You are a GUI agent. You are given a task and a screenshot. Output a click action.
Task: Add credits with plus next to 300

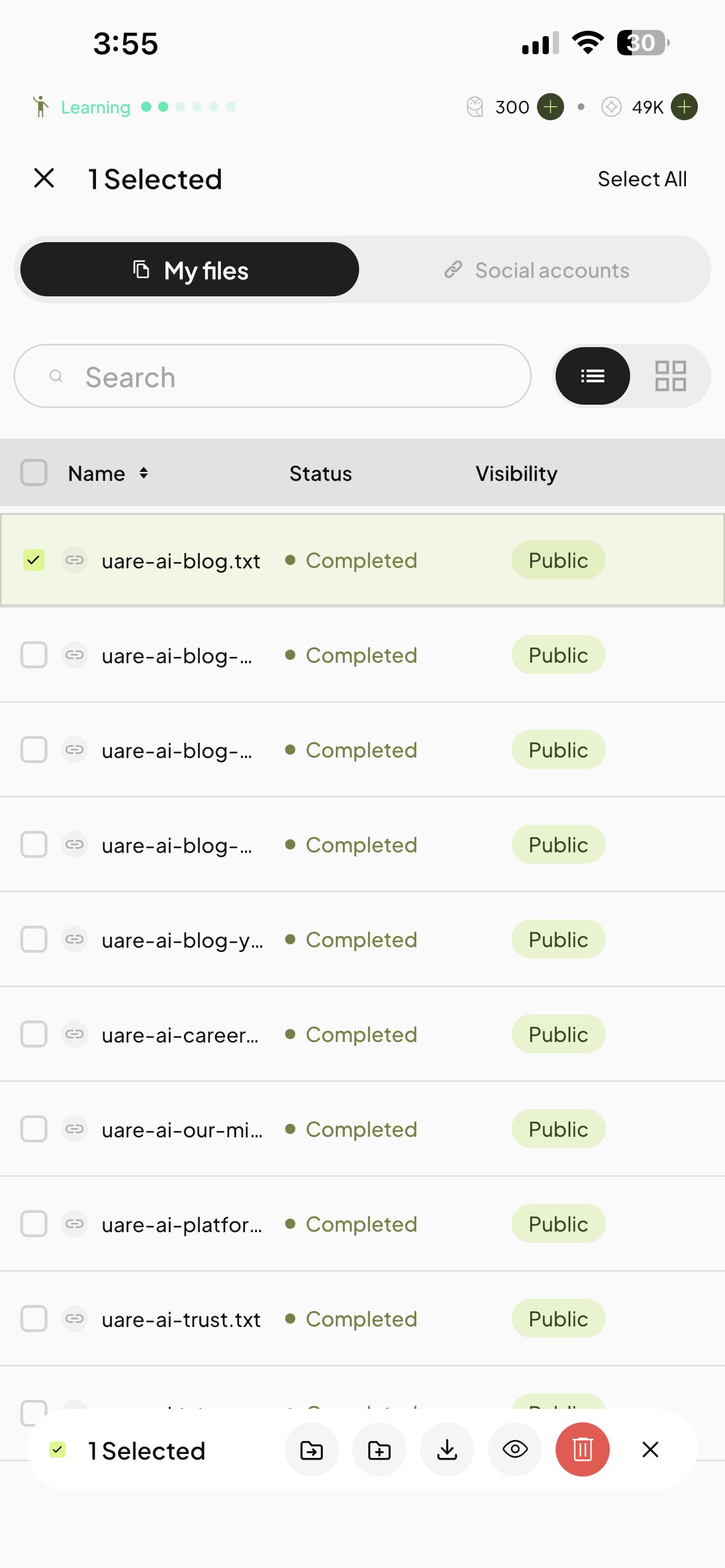coord(551,107)
